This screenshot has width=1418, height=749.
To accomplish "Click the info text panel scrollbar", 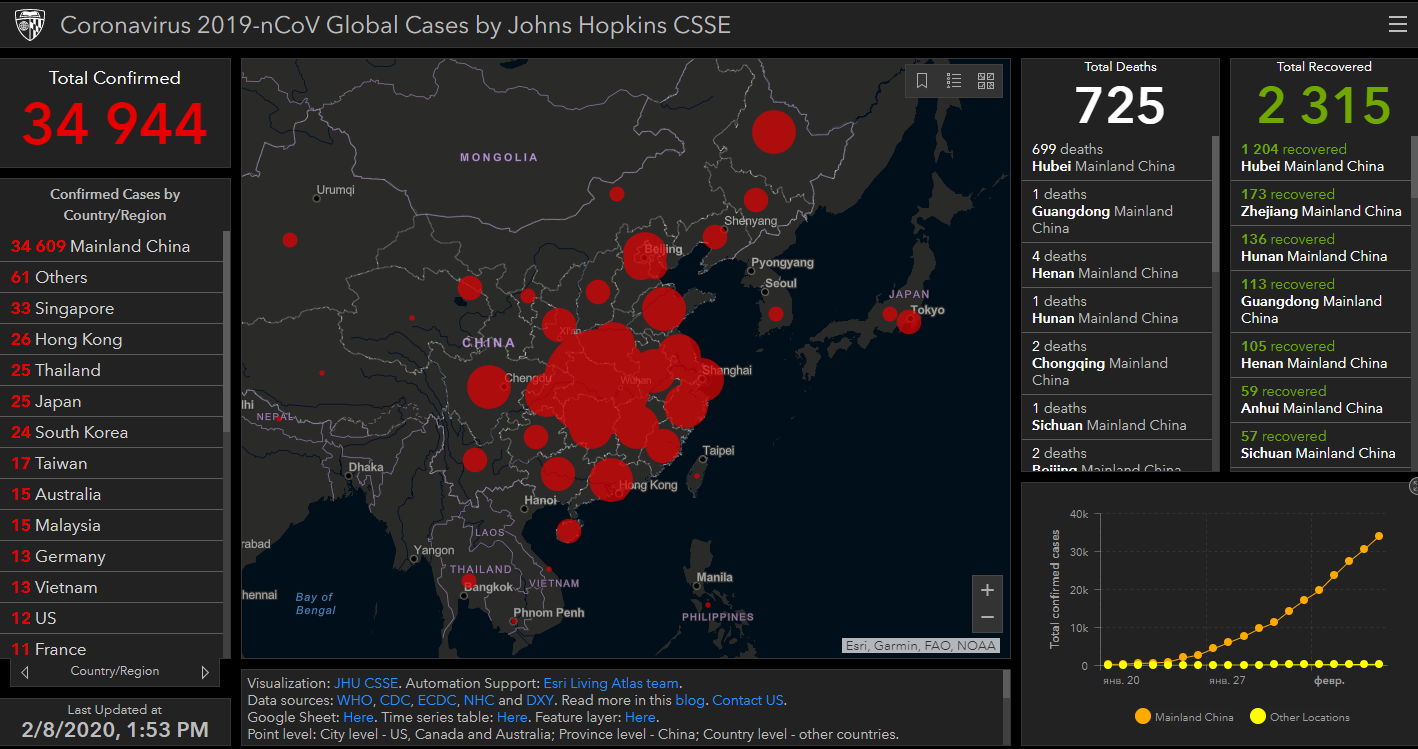I will point(1006,685).
